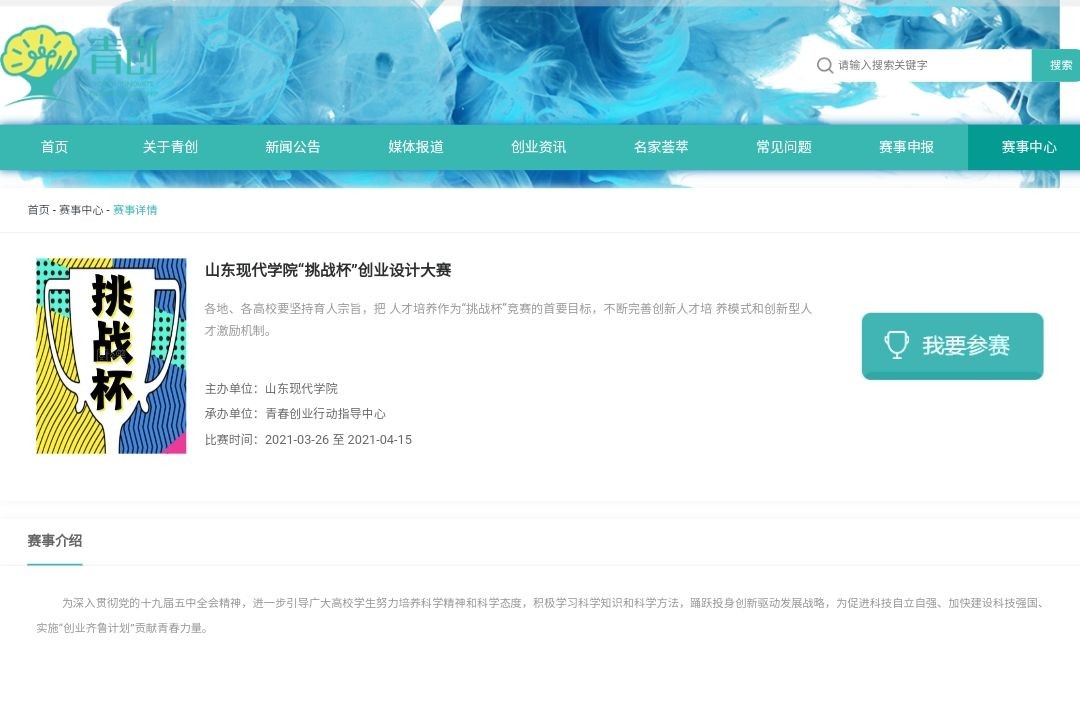Click the 首页 breadcrumb link
The width and height of the screenshot is (1080, 719).
pyautogui.click(x=38, y=210)
